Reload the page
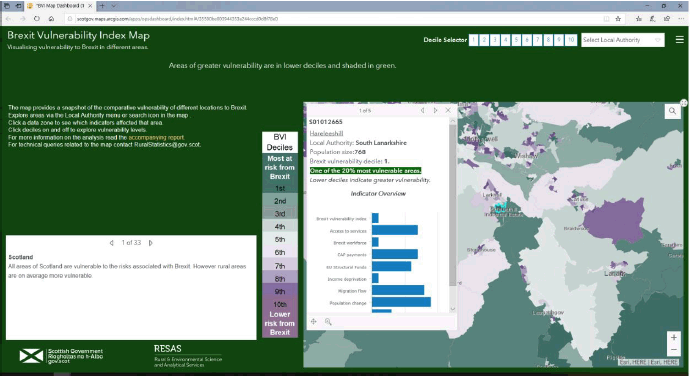The image size is (690, 377). pyautogui.click(x=37, y=19)
